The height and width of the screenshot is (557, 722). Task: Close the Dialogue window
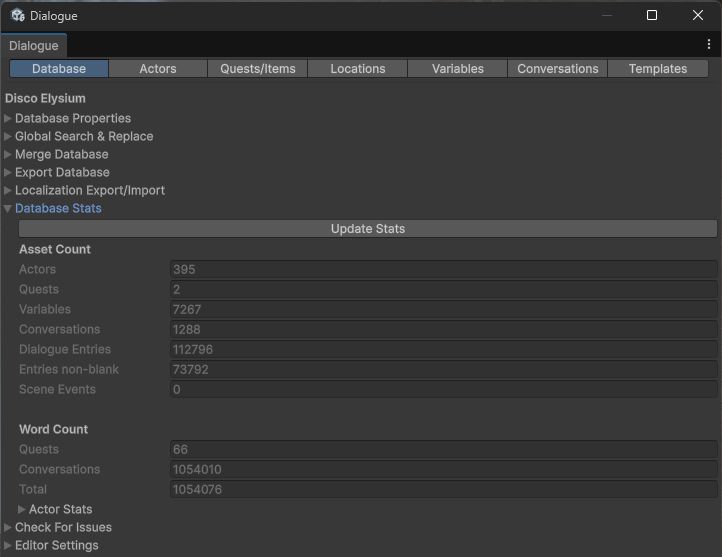click(698, 15)
